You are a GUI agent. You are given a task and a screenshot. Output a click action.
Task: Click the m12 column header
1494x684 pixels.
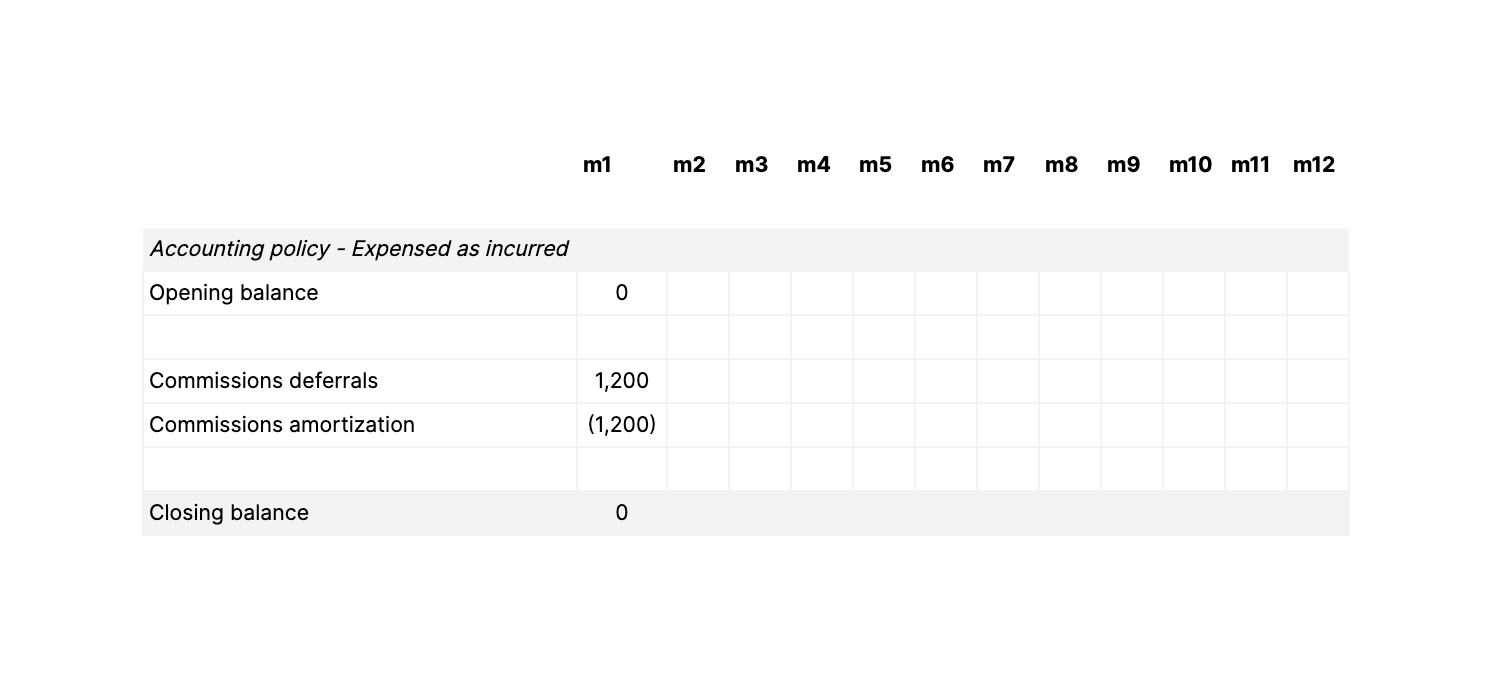pos(1313,165)
